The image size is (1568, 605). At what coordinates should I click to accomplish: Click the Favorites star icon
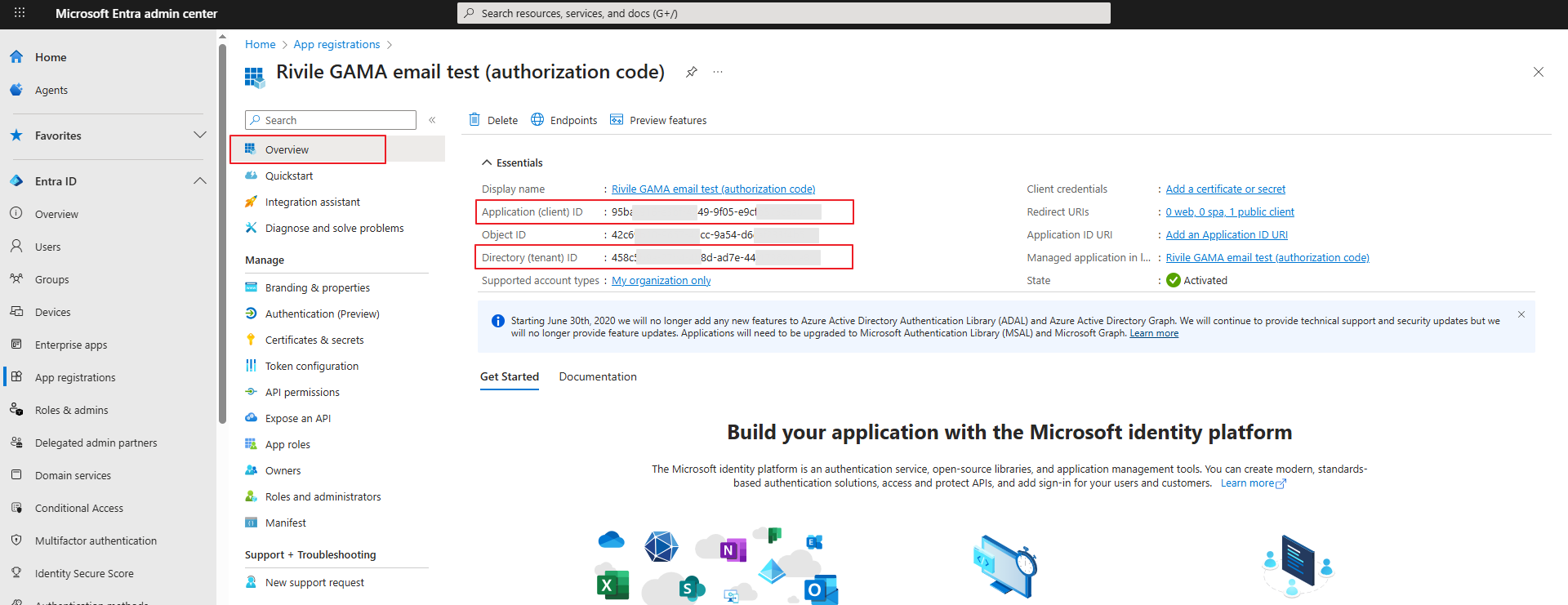click(x=16, y=135)
